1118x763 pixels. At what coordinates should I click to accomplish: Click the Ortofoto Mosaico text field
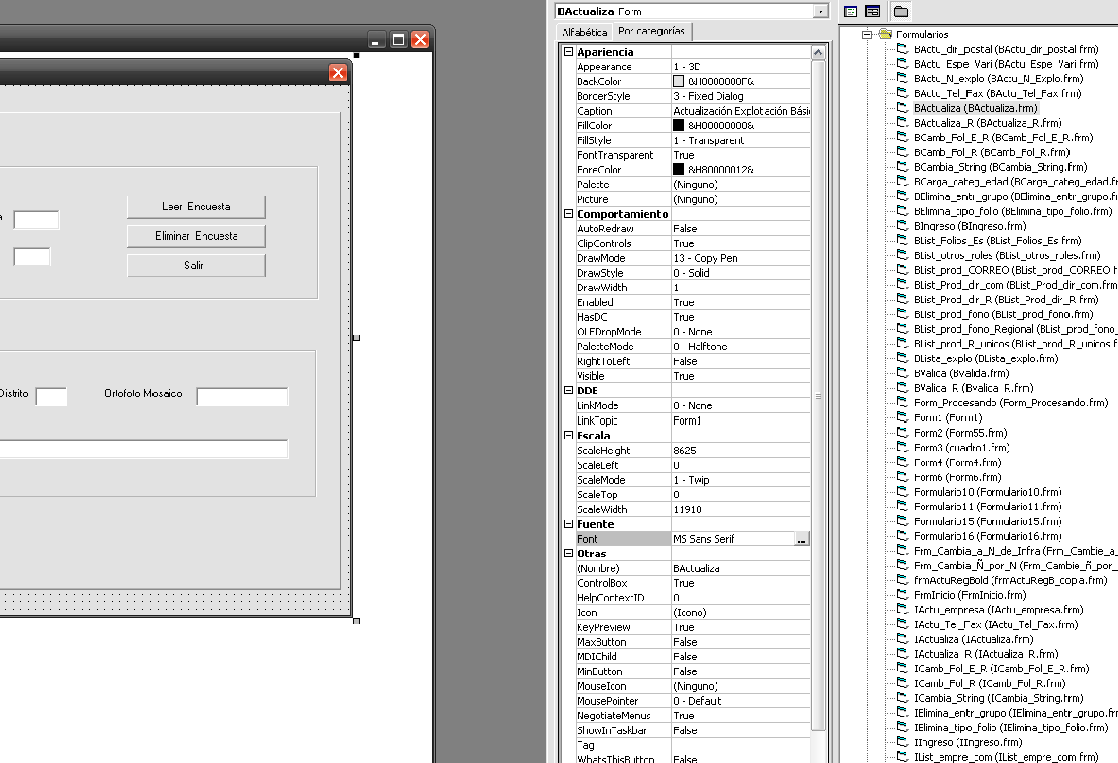click(x=242, y=397)
